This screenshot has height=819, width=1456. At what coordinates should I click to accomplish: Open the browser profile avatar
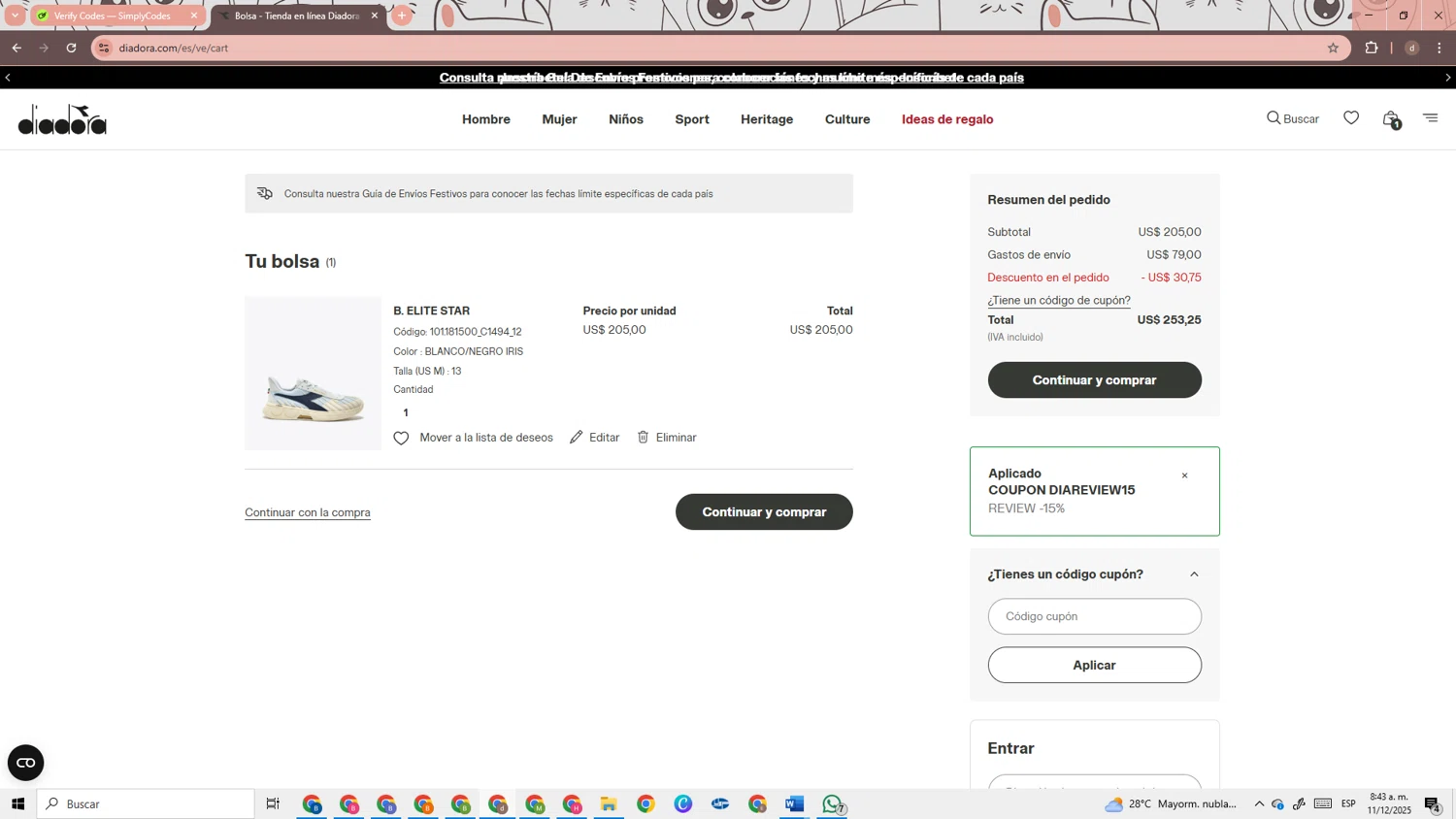click(1411, 48)
